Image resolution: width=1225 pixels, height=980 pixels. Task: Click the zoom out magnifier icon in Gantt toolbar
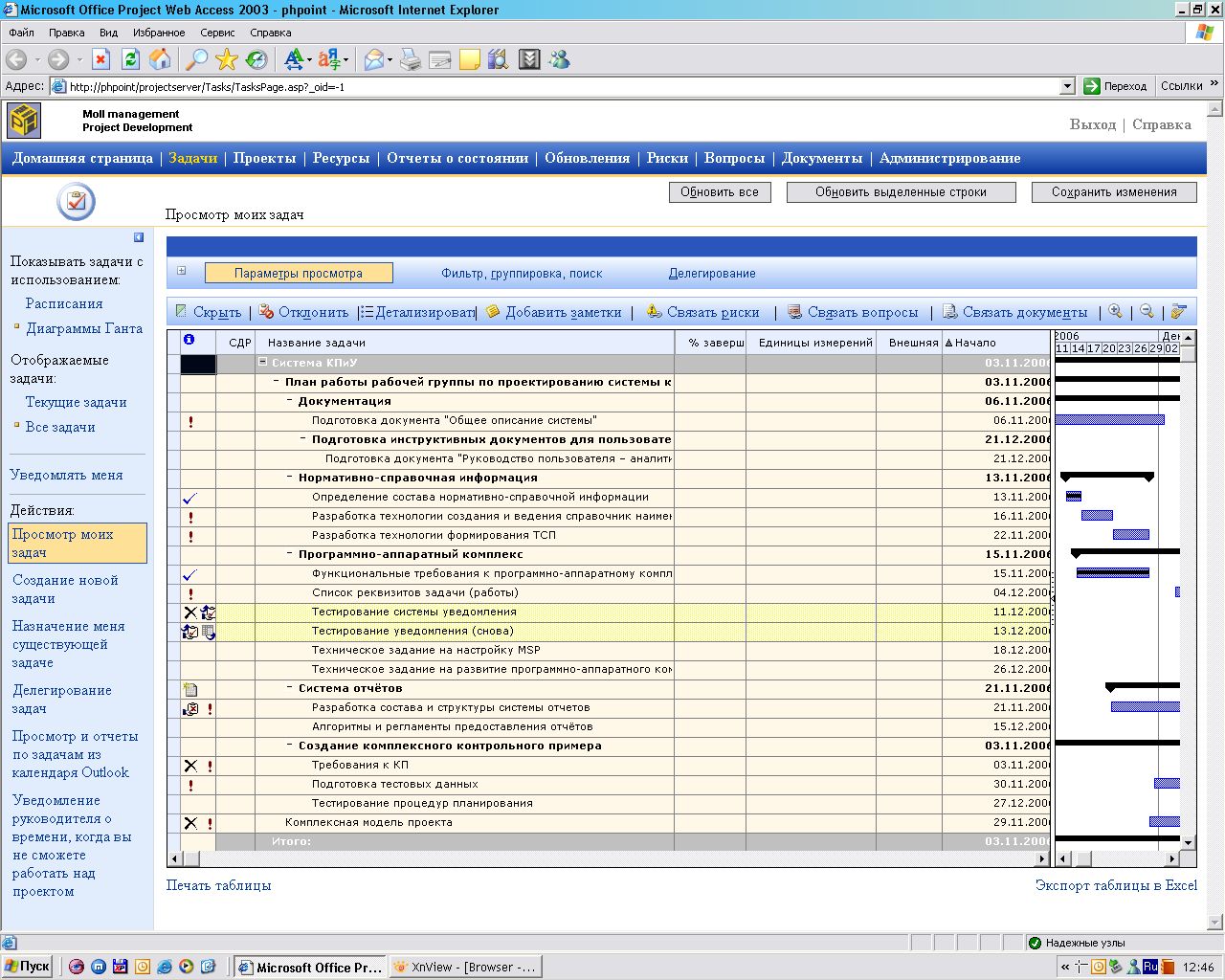click(x=1147, y=312)
